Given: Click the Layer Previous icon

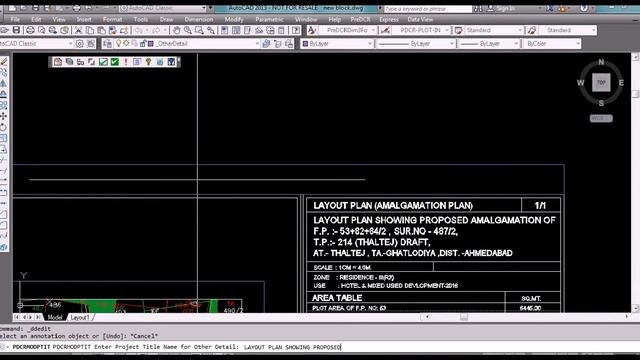Looking at the screenshot, I should pos(278,44).
